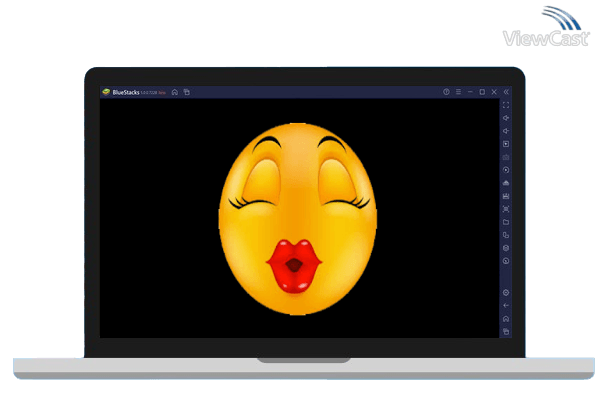This screenshot has width=602, height=414.
Task: Click the play-in-square icon in the sidebar
Action: (506, 144)
